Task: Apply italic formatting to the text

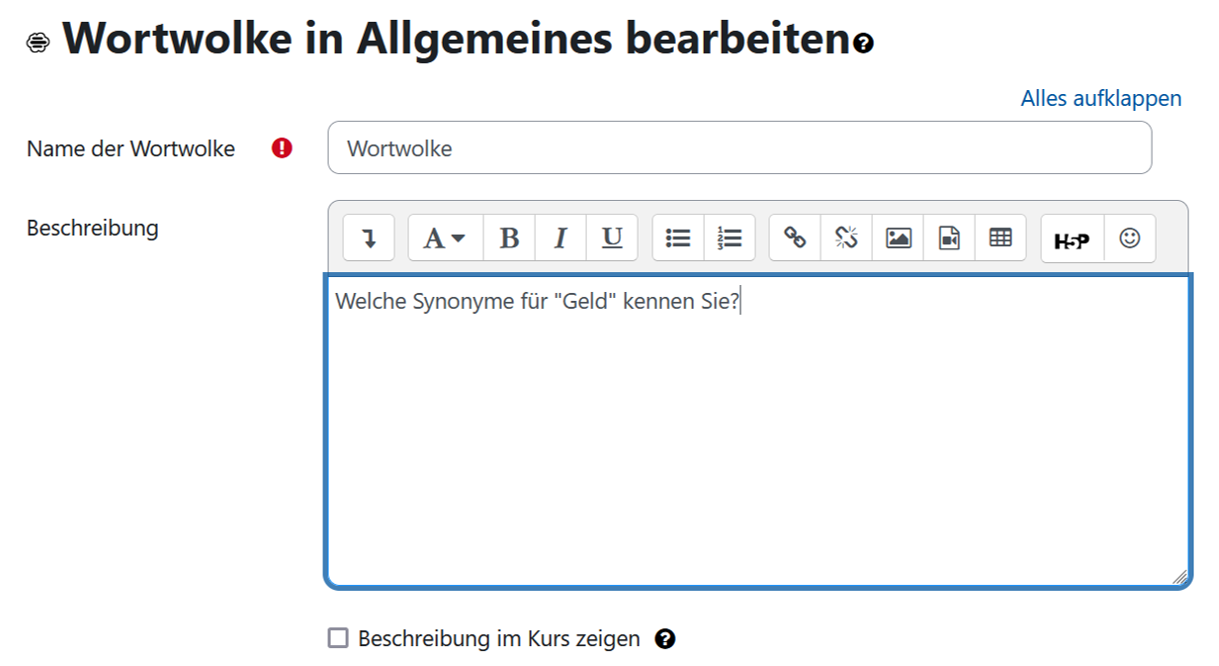Action: (x=559, y=237)
